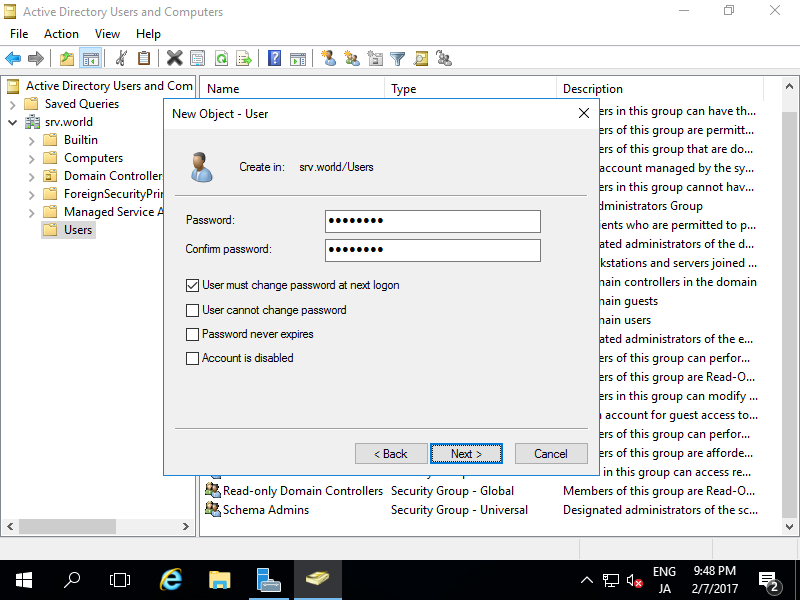The height and width of the screenshot is (600, 800).
Task: Close the New Object - User dialog with X
Action: 584,113
